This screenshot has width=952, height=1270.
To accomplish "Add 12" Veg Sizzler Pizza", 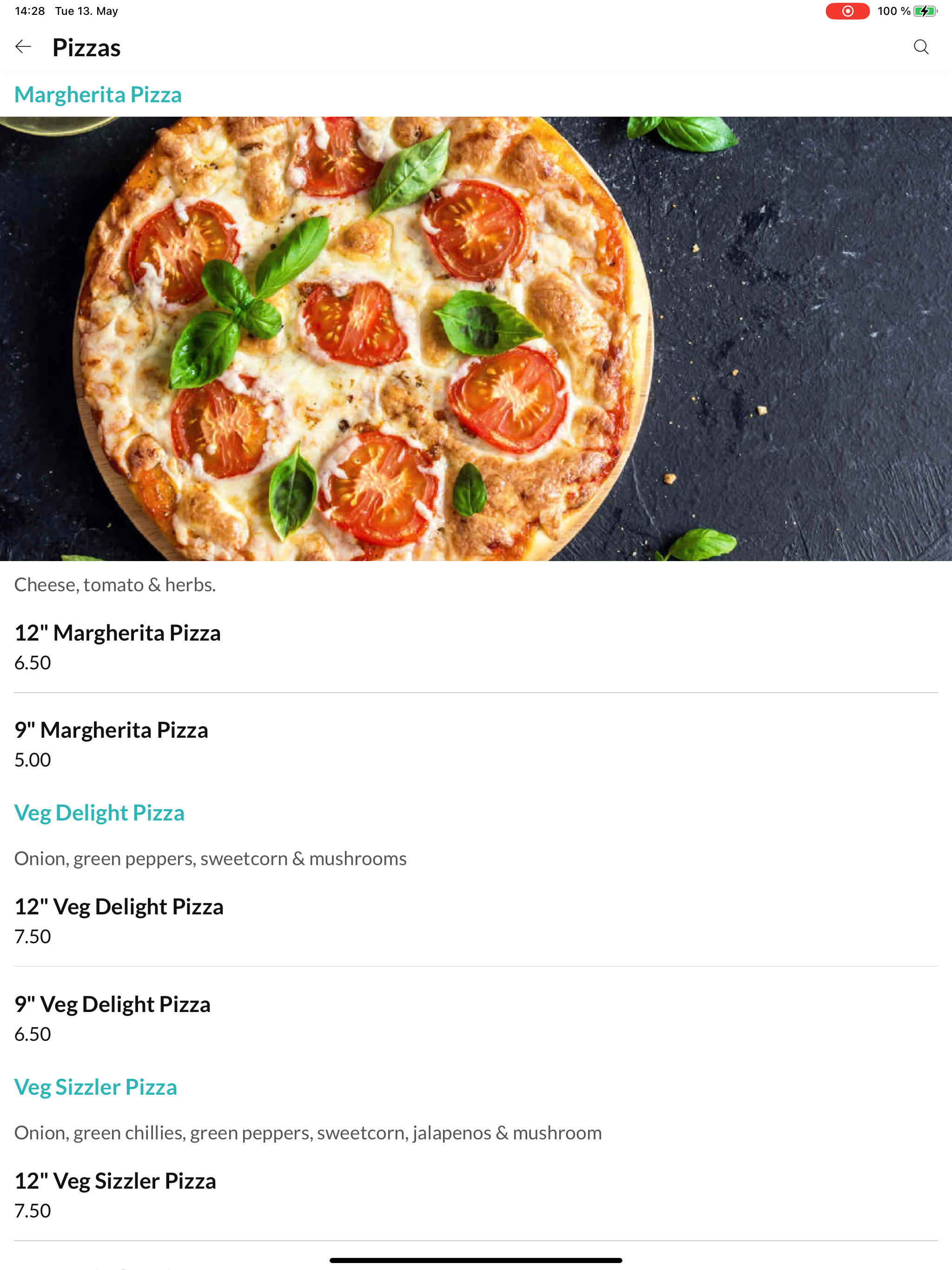I will tap(476, 1195).
